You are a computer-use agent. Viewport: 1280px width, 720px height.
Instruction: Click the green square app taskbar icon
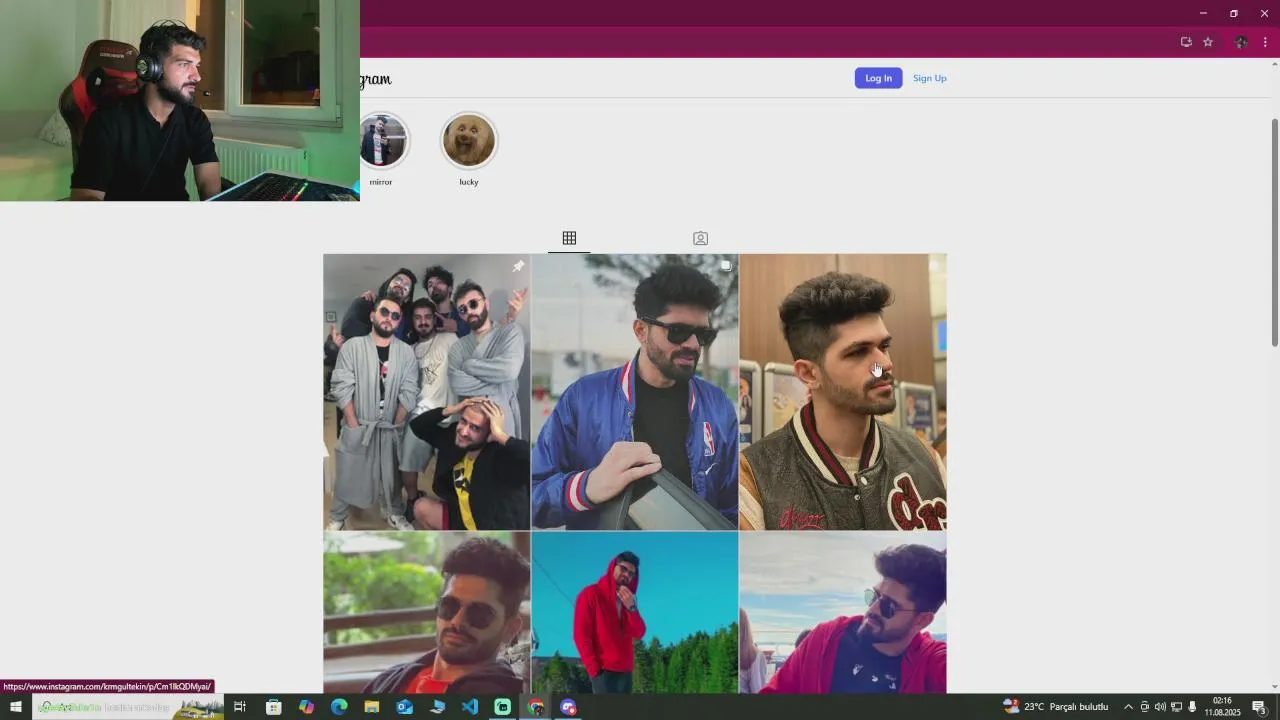[x=503, y=707]
